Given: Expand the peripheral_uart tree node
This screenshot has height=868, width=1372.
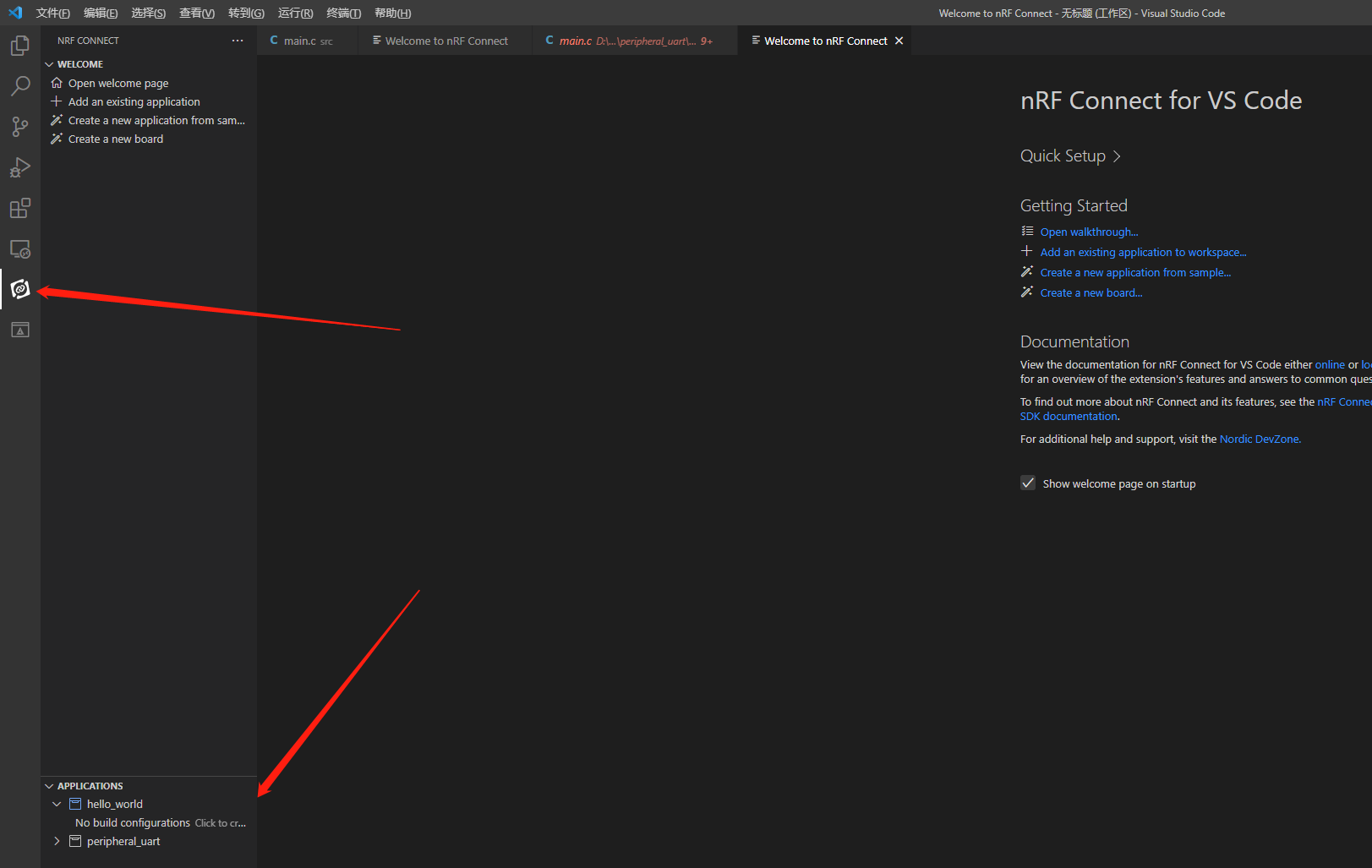Looking at the screenshot, I should [x=57, y=841].
